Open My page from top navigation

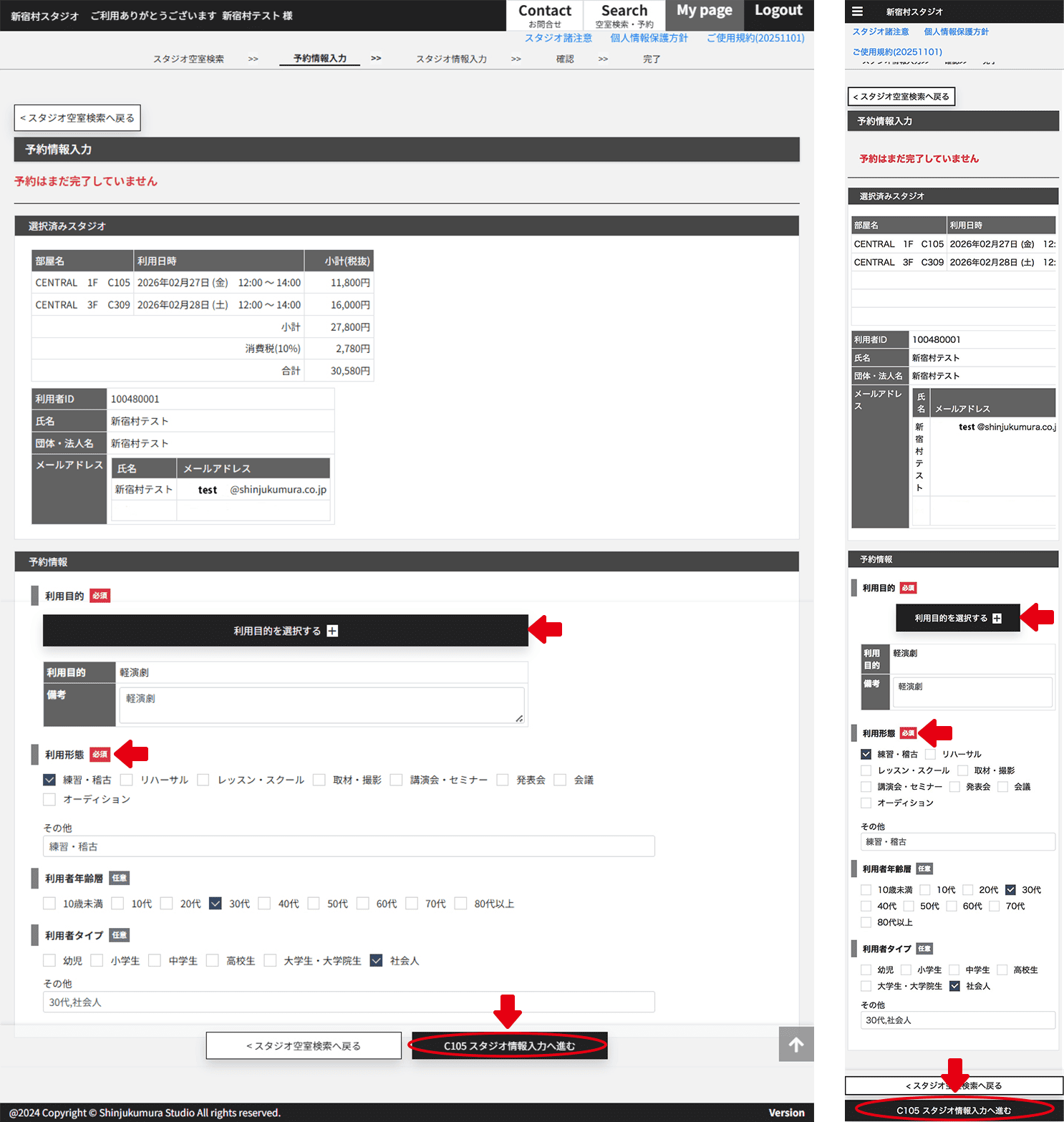(705, 11)
